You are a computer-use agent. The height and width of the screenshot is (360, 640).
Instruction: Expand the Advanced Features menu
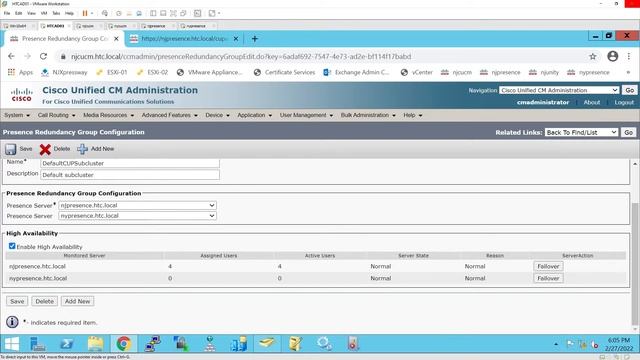click(169, 115)
